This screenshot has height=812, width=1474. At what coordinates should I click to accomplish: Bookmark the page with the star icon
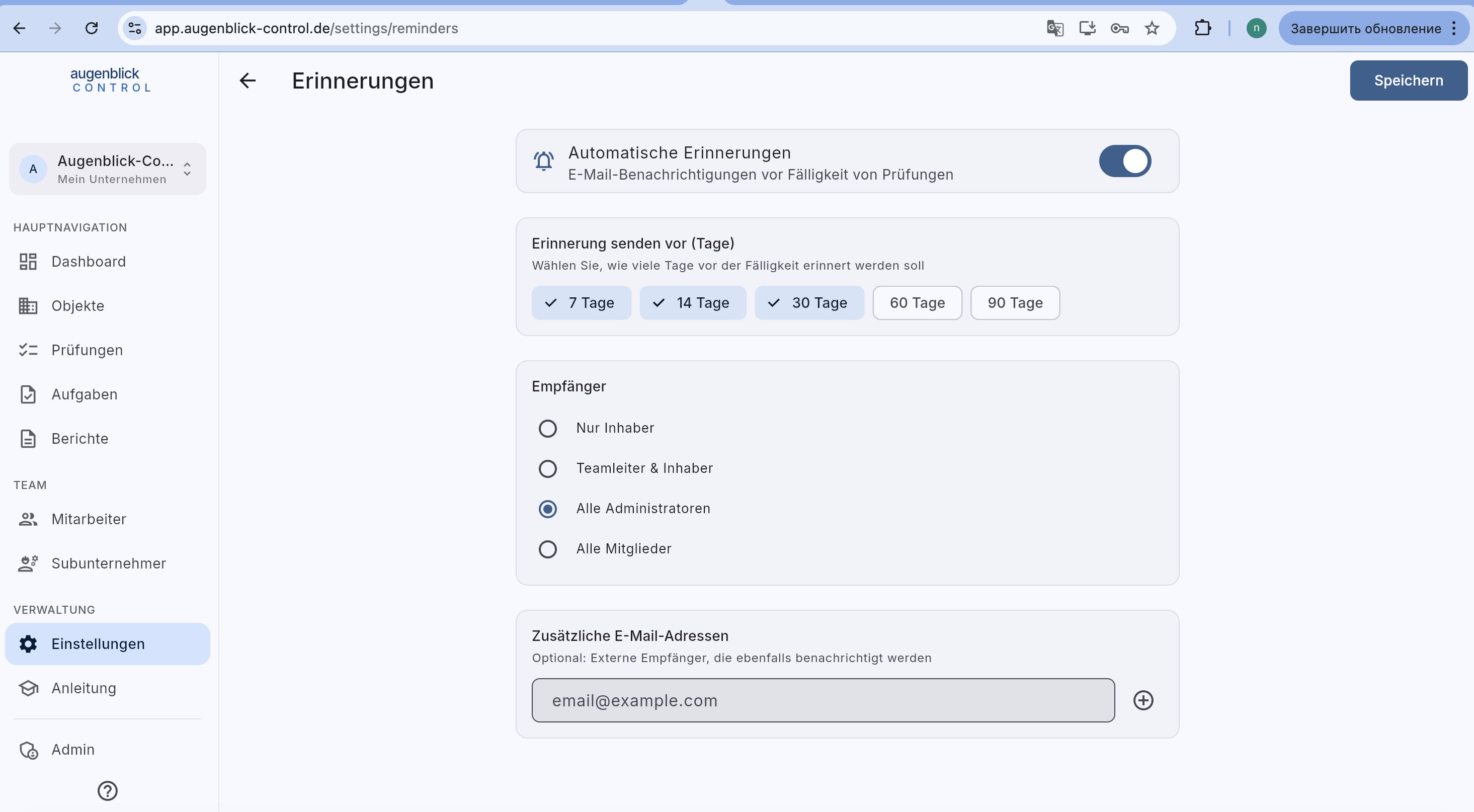[1152, 28]
